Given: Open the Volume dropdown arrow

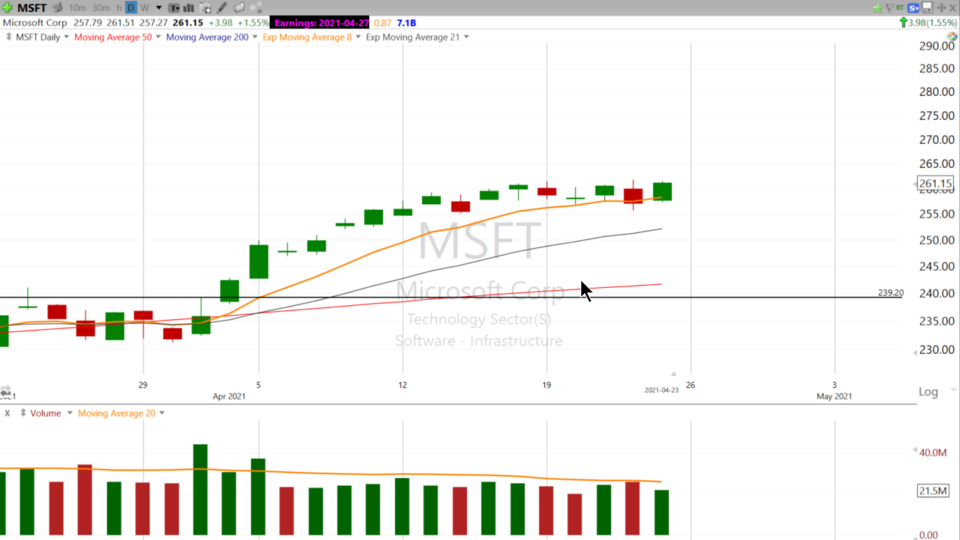Looking at the screenshot, I should 70,413.
